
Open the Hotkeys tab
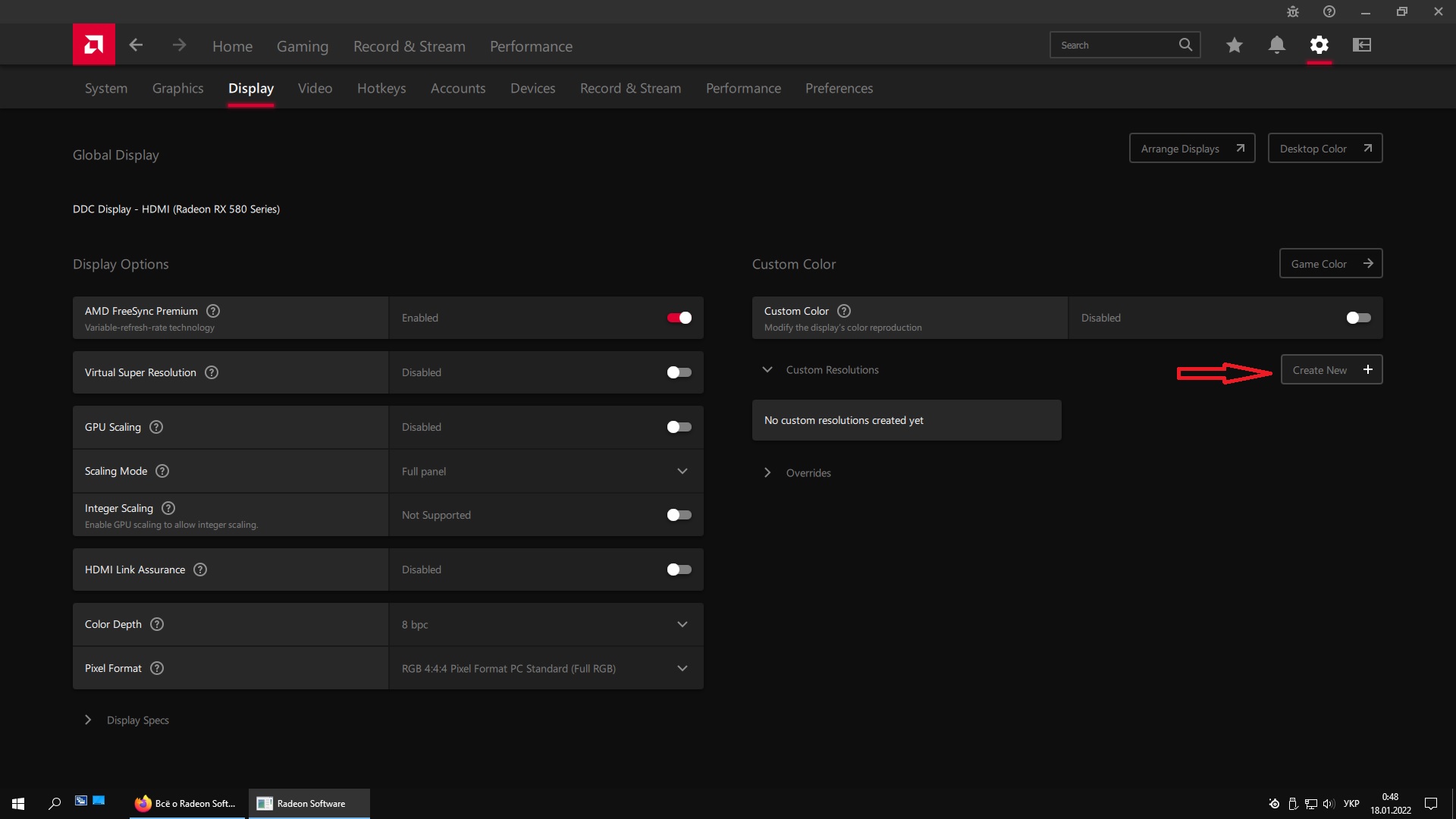pyautogui.click(x=381, y=88)
